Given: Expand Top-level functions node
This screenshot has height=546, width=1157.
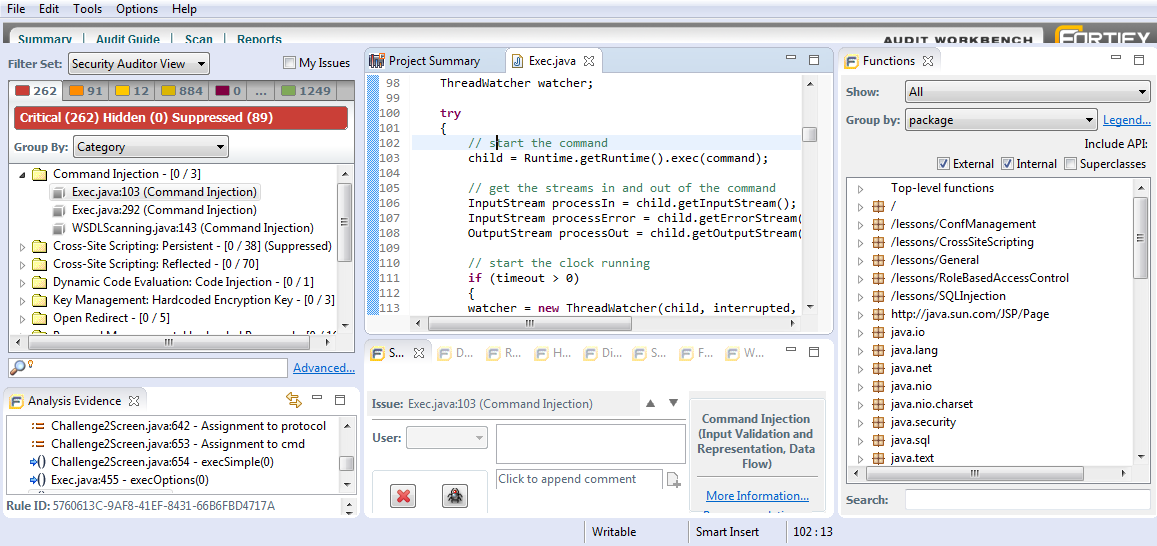Looking at the screenshot, I should [x=860, y=189].
